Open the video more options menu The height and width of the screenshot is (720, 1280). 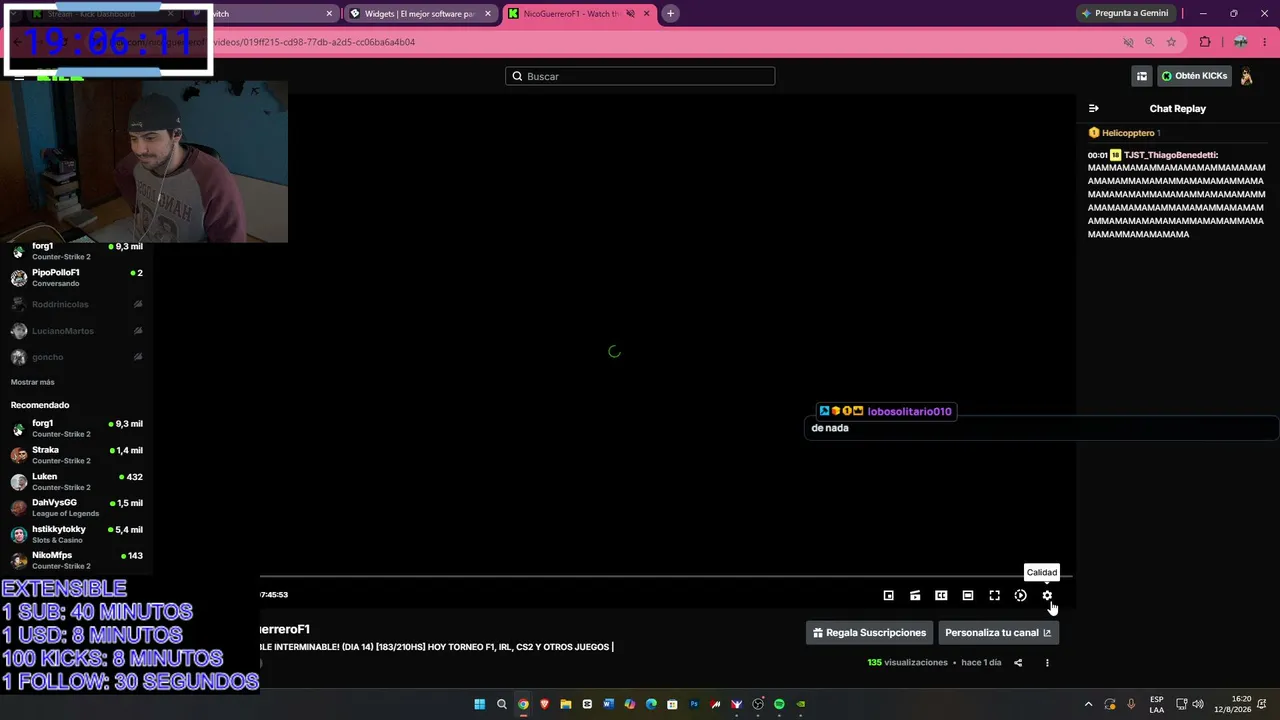pyautogui.click(x=1047, y=662)
